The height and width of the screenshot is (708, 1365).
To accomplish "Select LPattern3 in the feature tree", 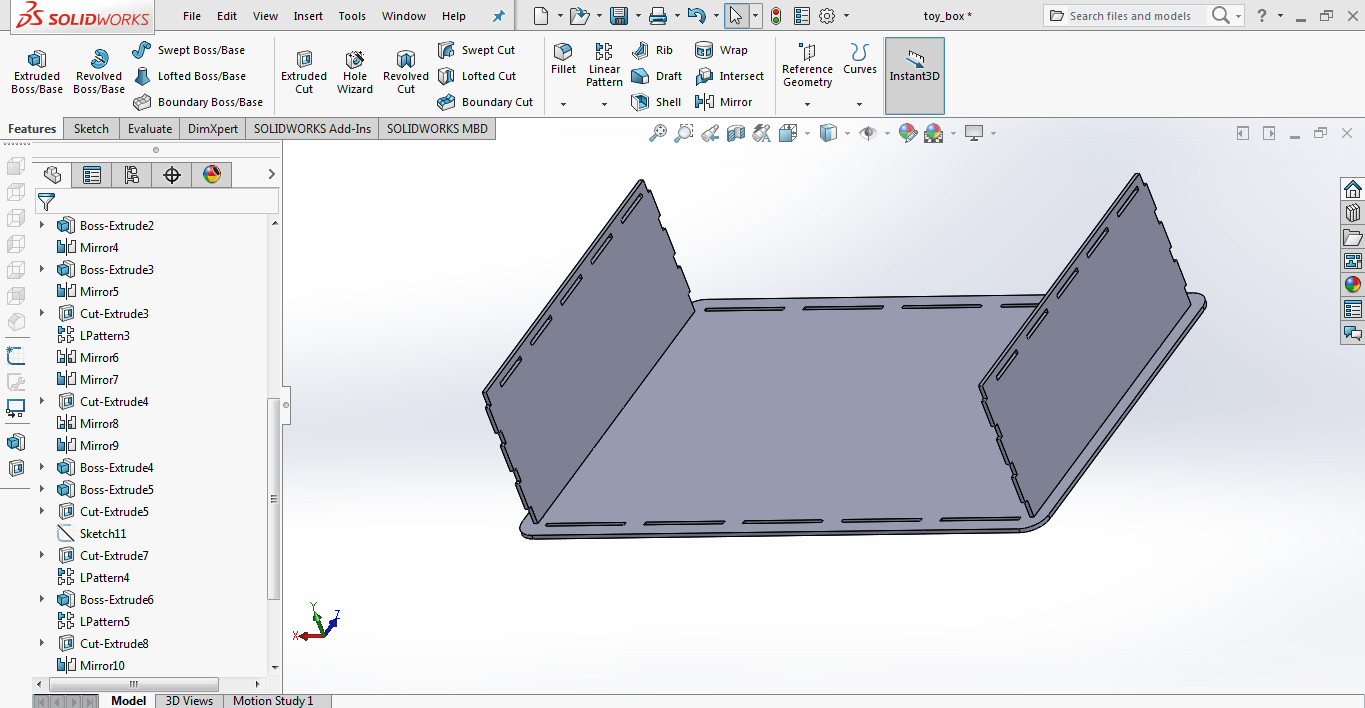I will tap(105, 336).
